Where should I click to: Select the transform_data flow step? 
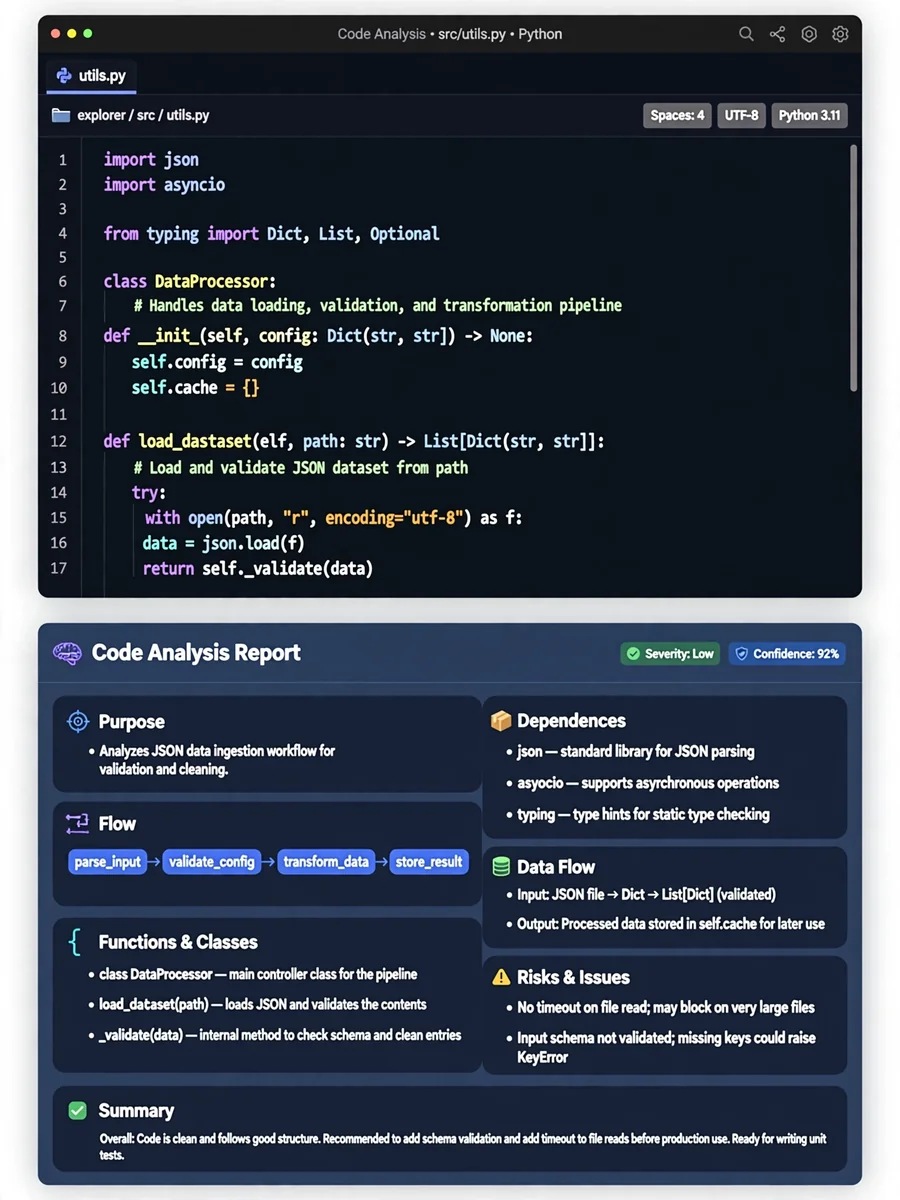326,861
